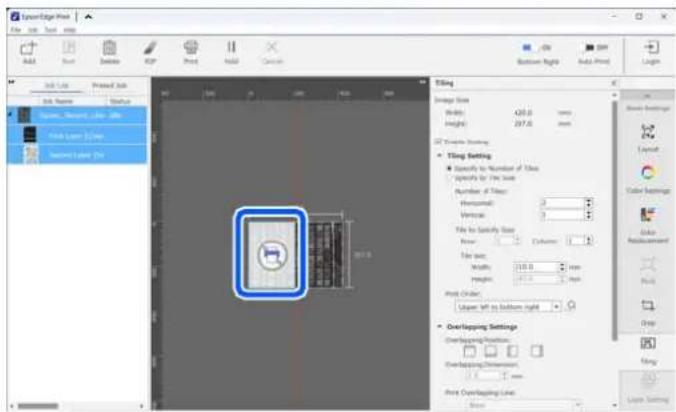
Task: Open Layout settings in the sidebar
Action: [648, 132]
